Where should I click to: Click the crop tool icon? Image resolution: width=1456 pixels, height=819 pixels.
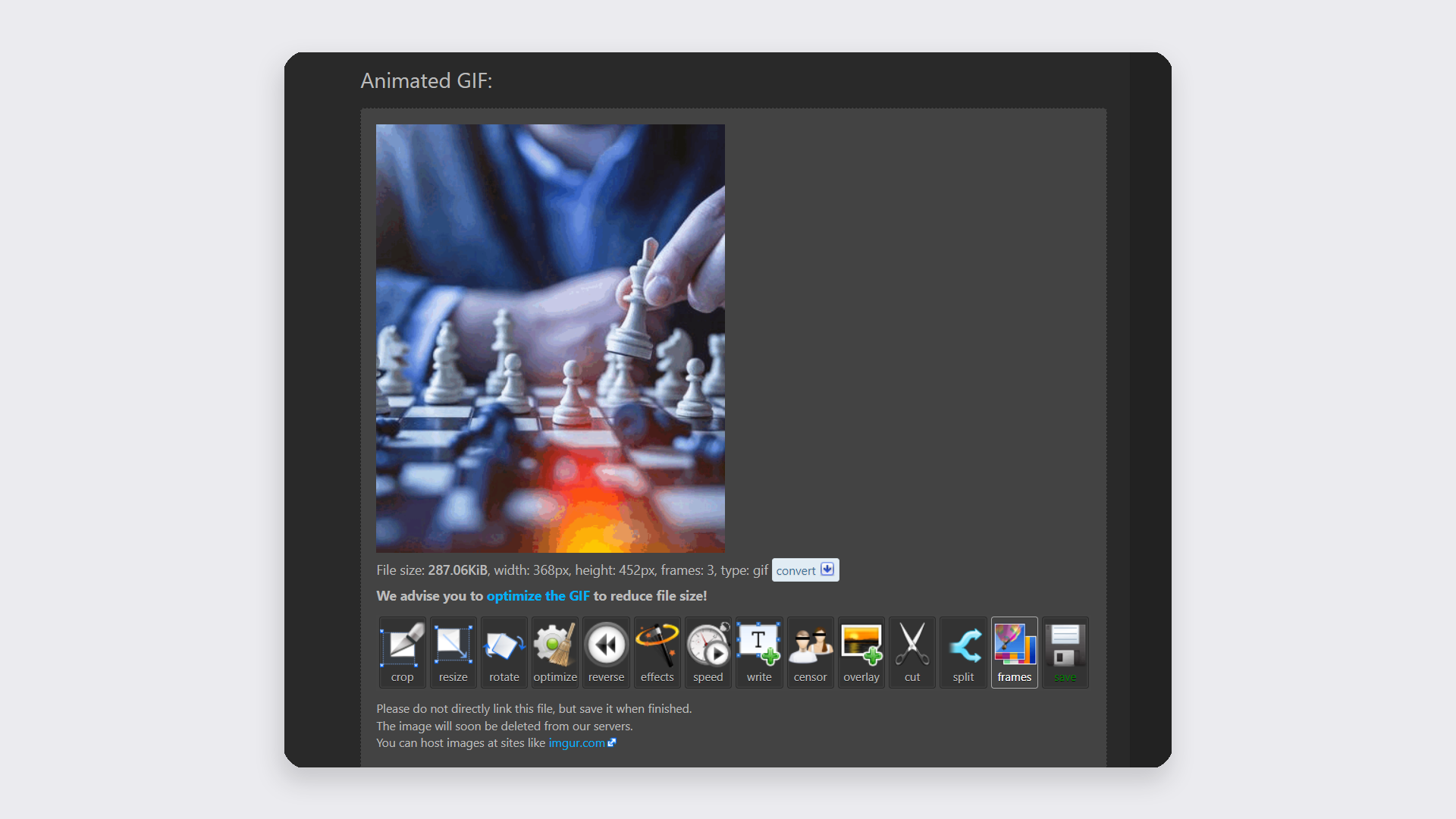coord(402,651)
